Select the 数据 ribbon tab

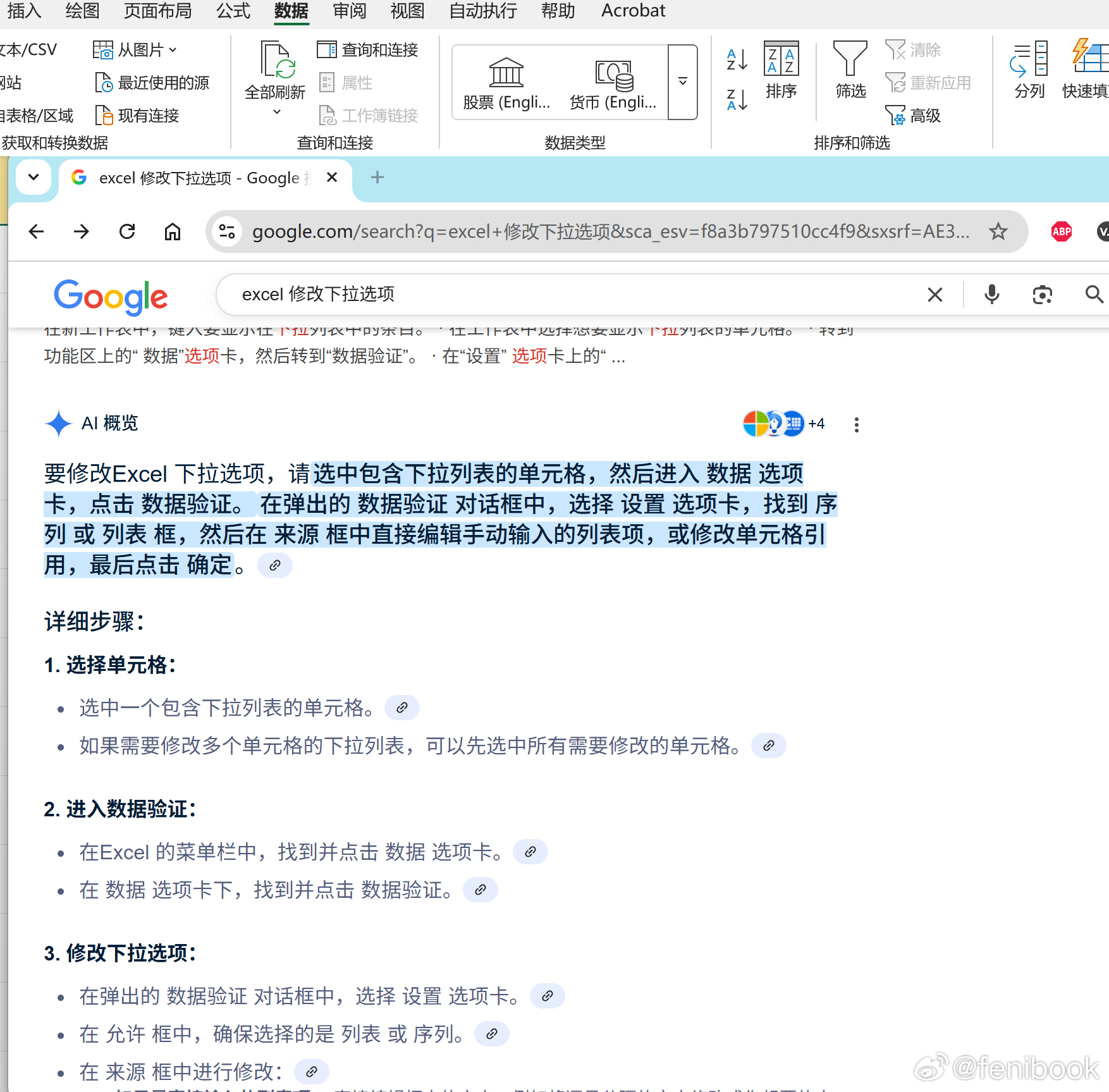(291, 11)
